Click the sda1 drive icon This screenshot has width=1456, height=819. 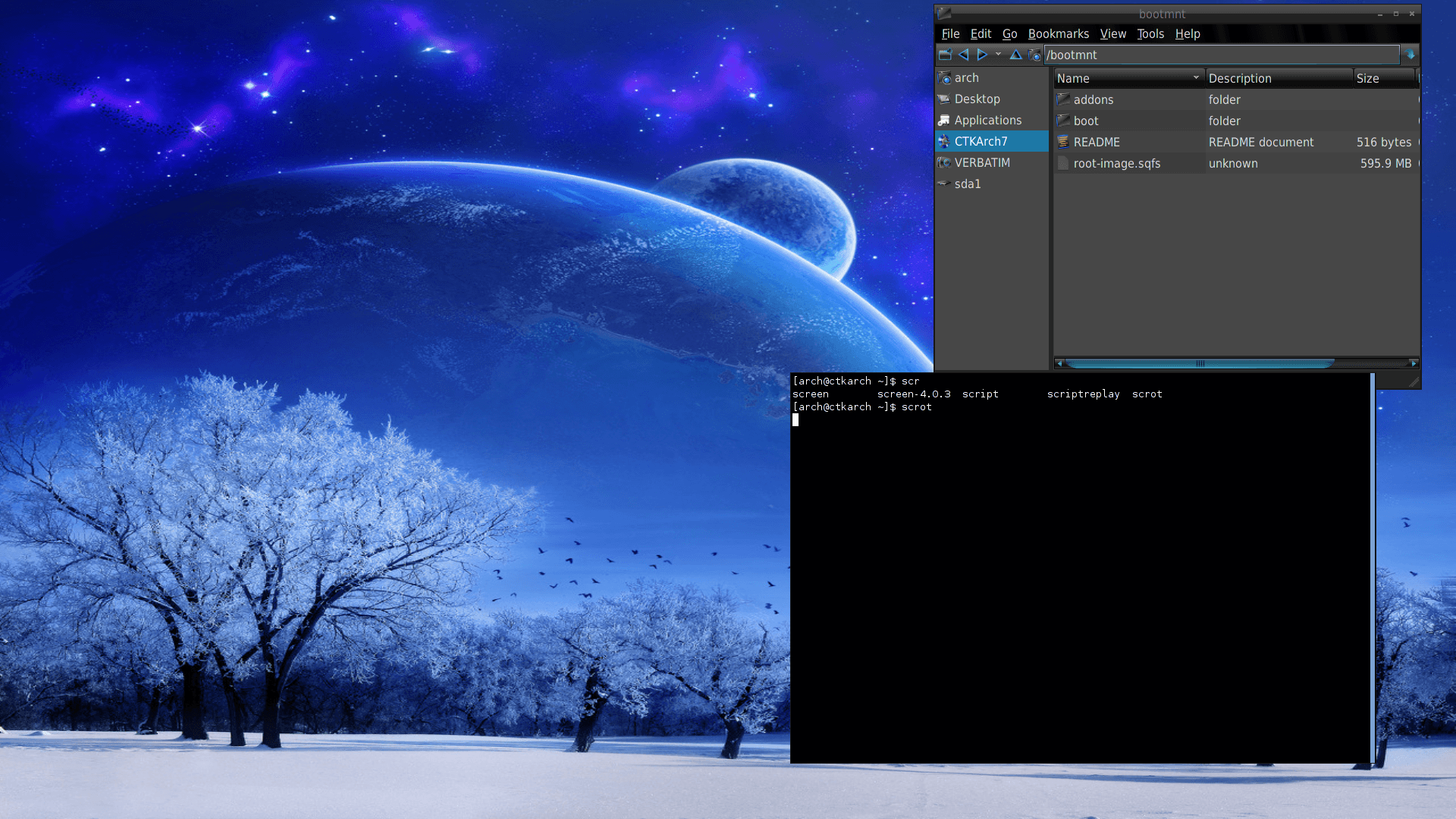click(x=944, y=184)
